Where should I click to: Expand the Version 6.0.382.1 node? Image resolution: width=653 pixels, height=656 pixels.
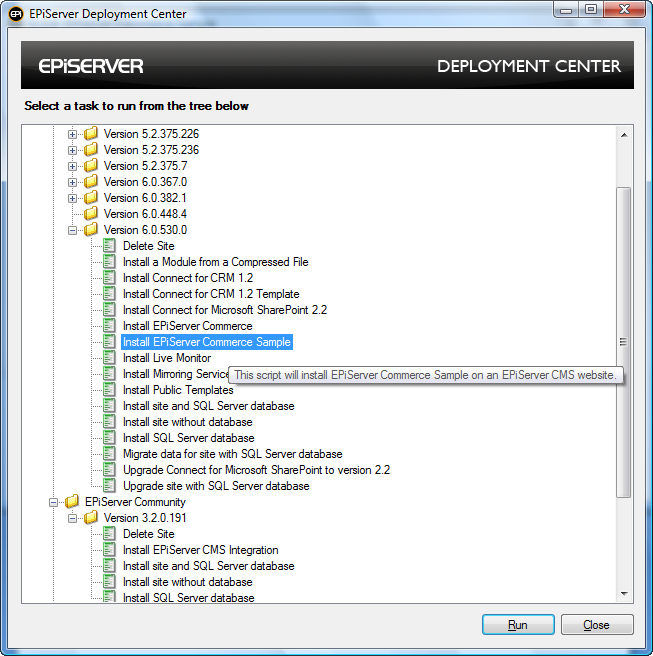coord(73,198)
